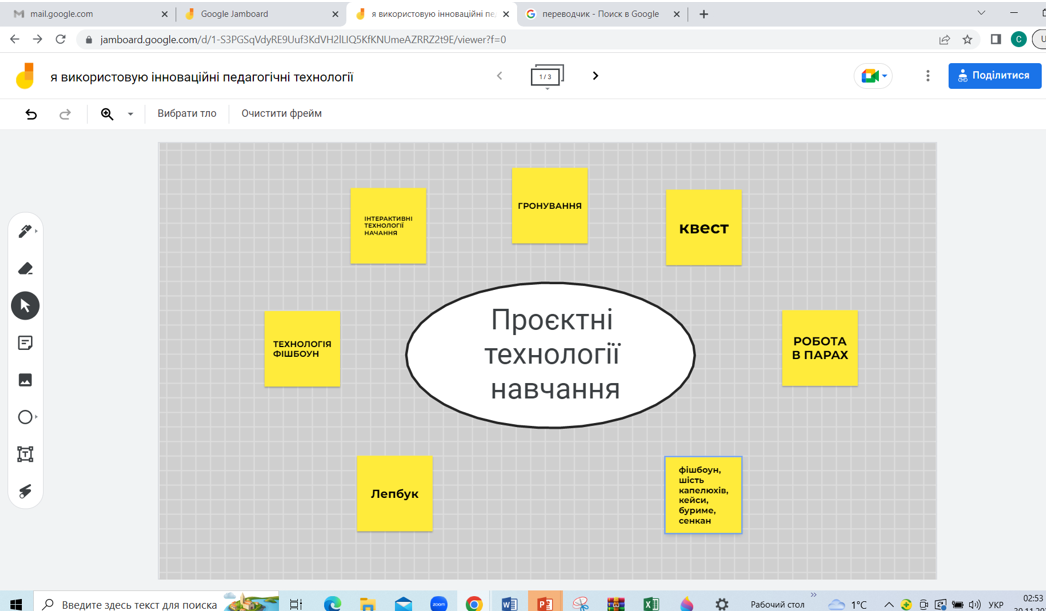This screenshot has height=611, width=1046.
Task: Open the Google Meet dropdown
Action: [873, 76]
